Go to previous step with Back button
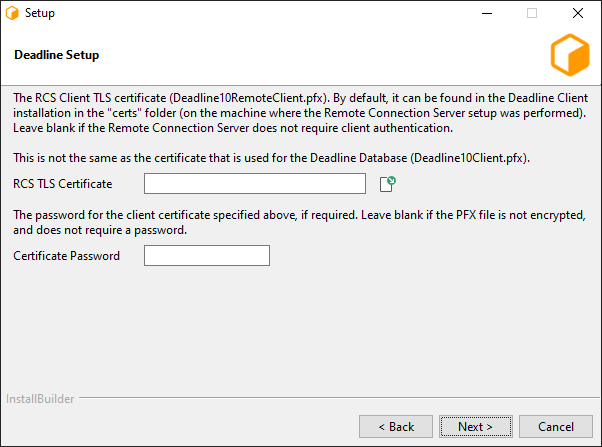 [x=397, y=427]
